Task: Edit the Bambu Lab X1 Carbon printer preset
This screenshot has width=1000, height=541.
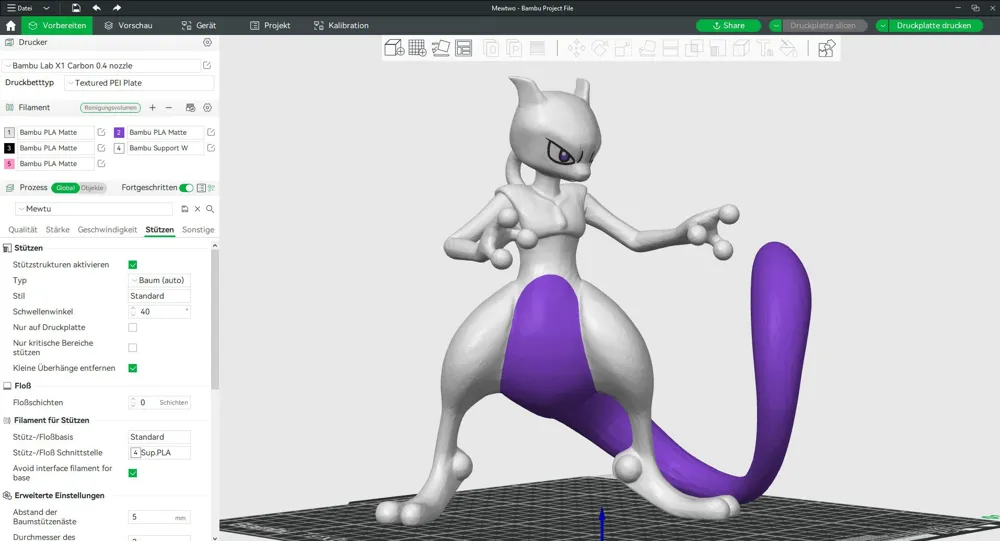Action: pyautogui.click(x=207, y=65)
